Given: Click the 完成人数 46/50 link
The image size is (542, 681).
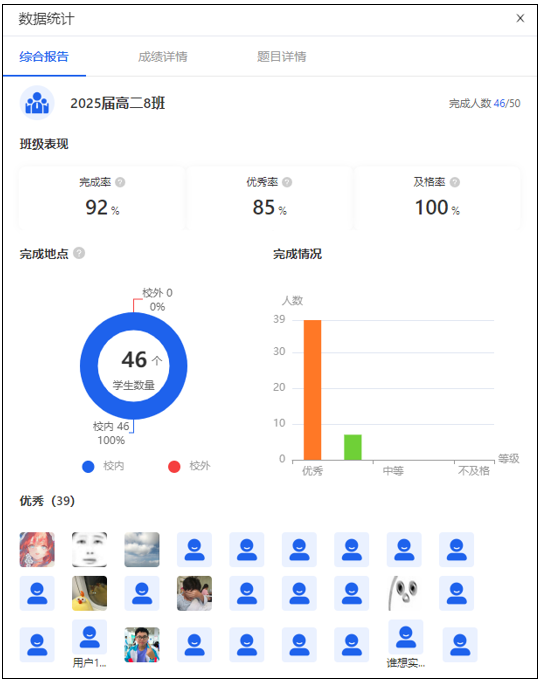Looking at the screenshot, I should point(485,103).
